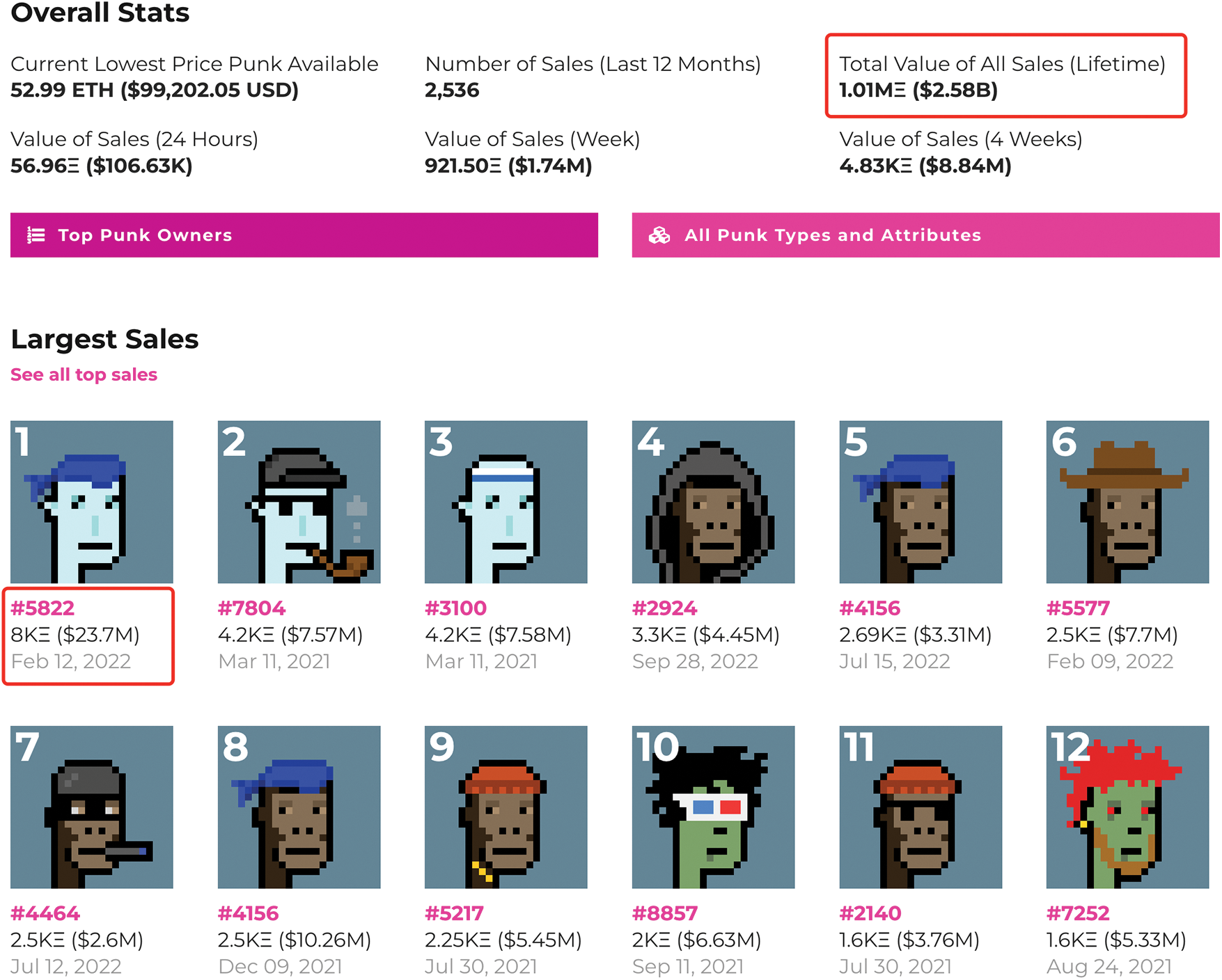Click the #3100 punk ID link

[456, 608]
